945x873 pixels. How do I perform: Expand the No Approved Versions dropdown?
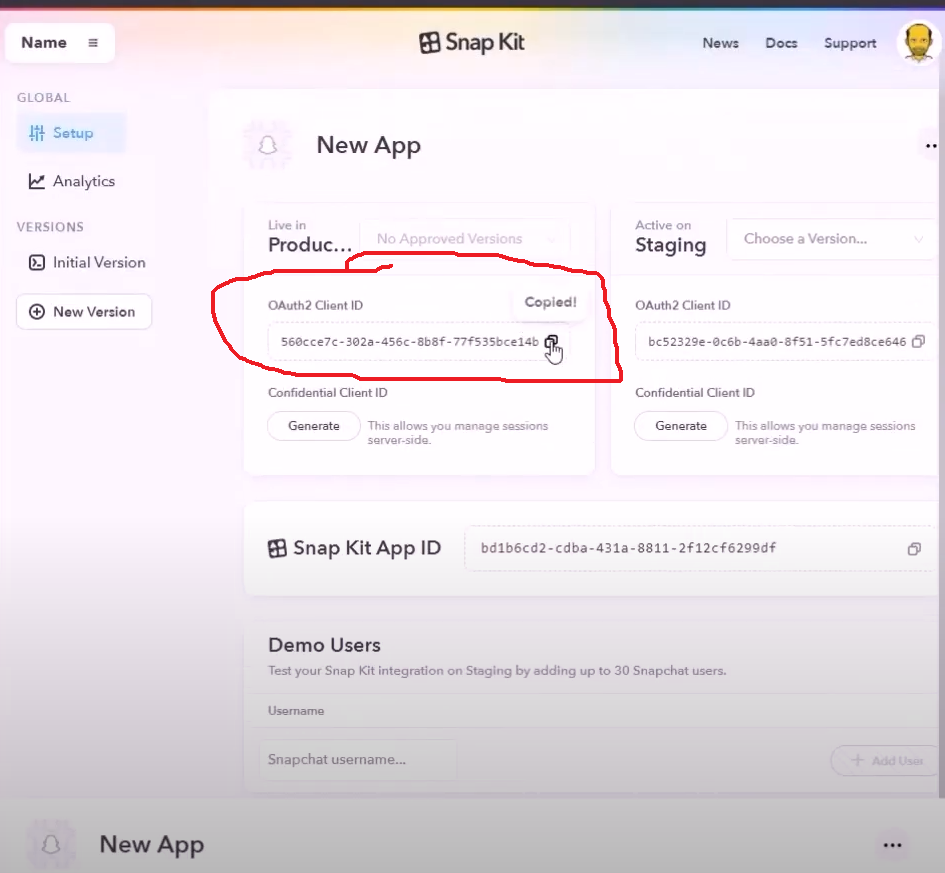(x=465, y=239)
